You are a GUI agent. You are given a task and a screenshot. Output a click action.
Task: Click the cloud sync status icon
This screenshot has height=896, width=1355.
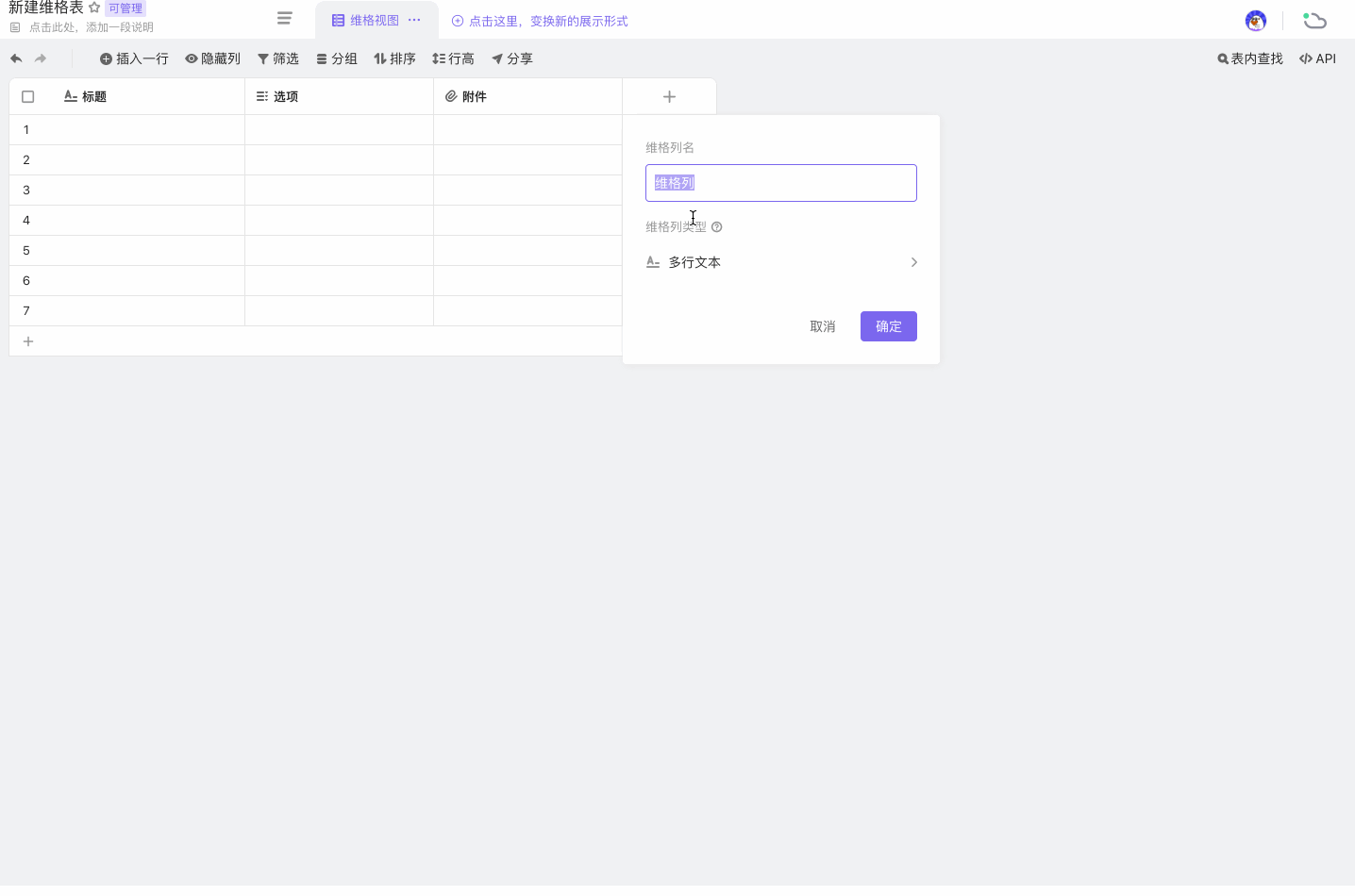(1314, 21)
